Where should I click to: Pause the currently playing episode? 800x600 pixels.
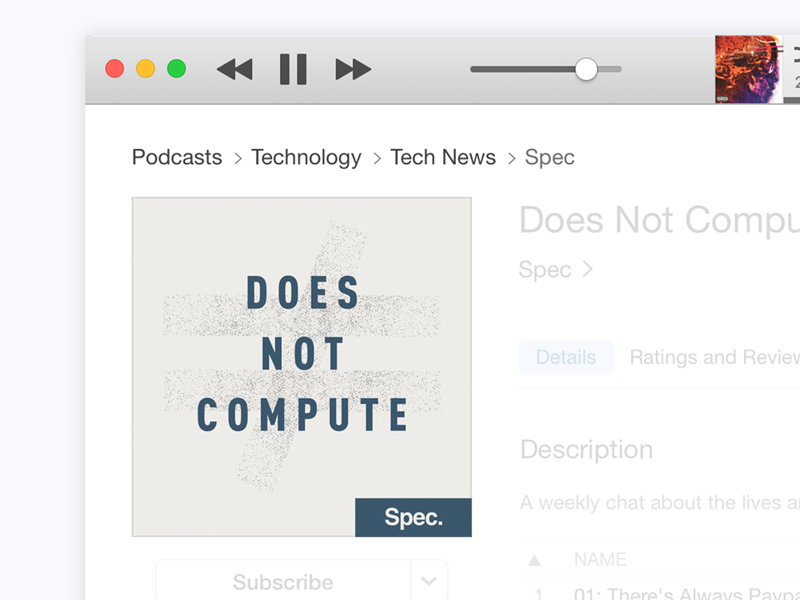point(293,68)
